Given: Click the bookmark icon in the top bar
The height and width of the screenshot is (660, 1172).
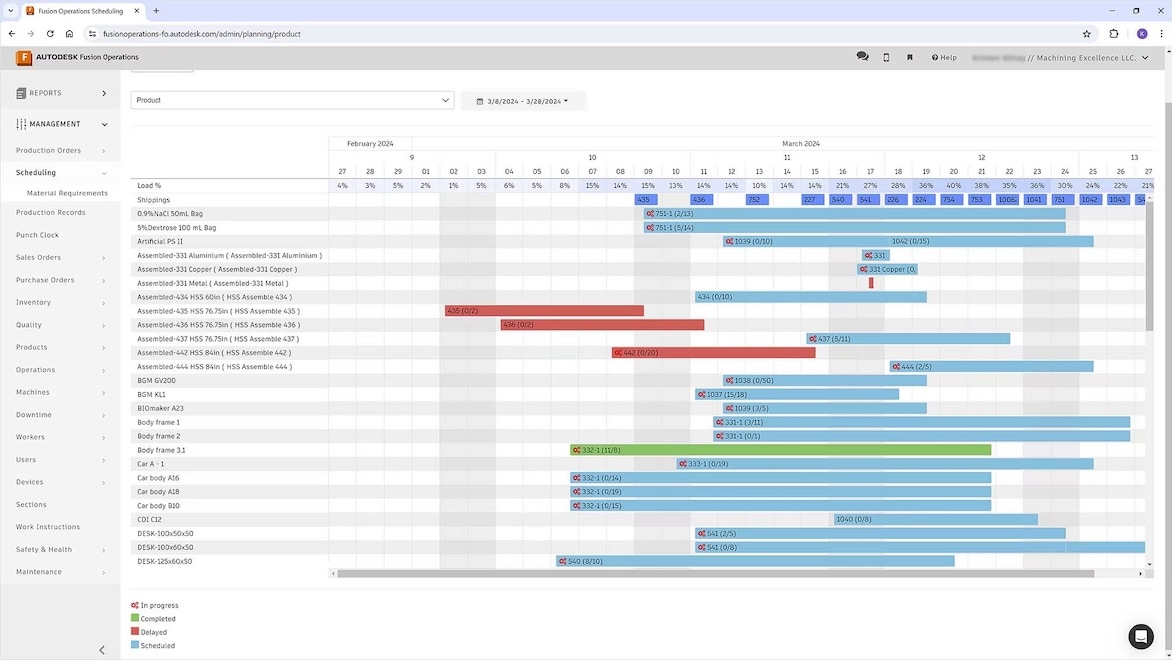Looking at the screenshot, I should point(909,57).
